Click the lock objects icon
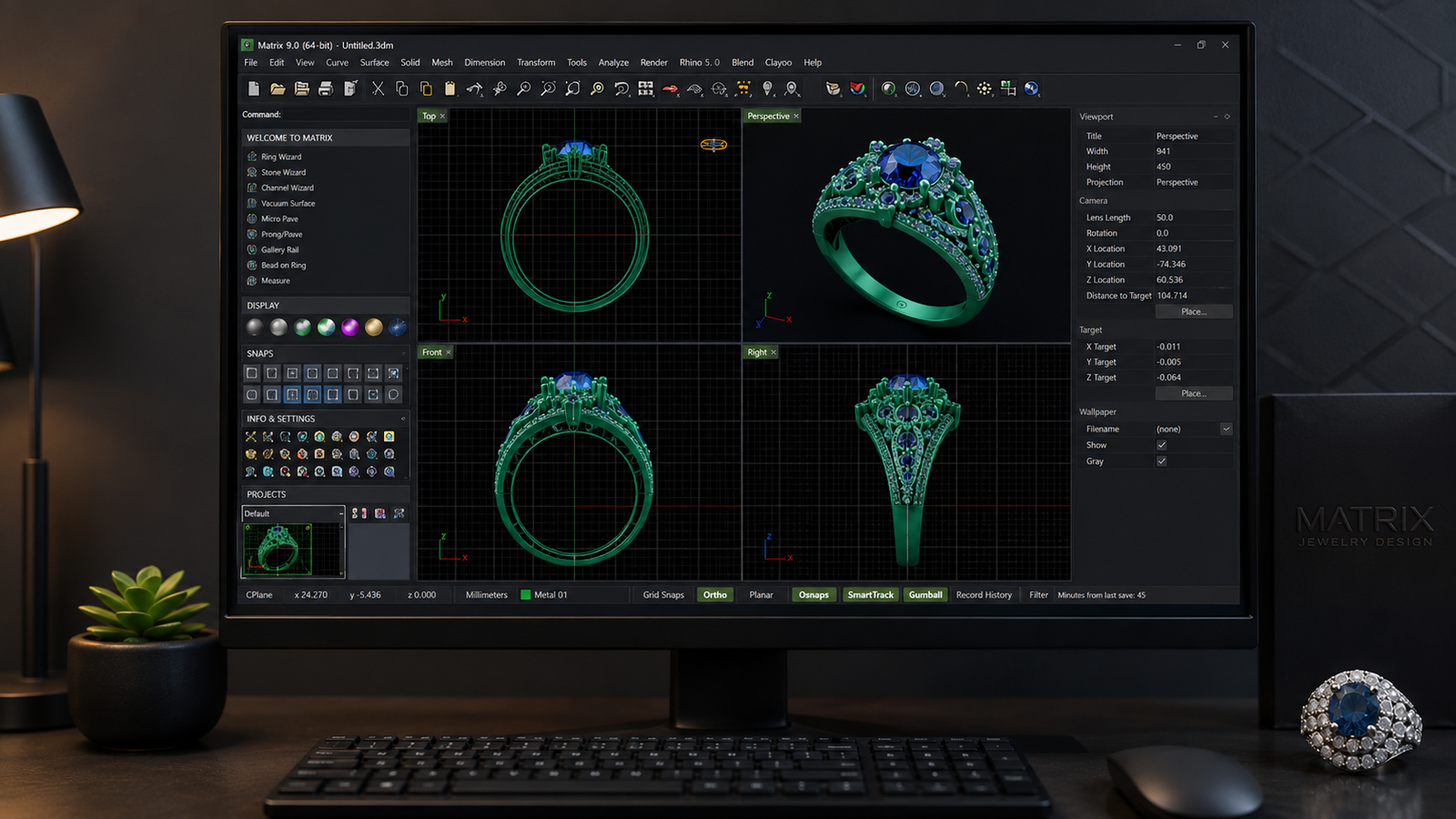This screenshot has height=819, width=1456. pos(792,88)
